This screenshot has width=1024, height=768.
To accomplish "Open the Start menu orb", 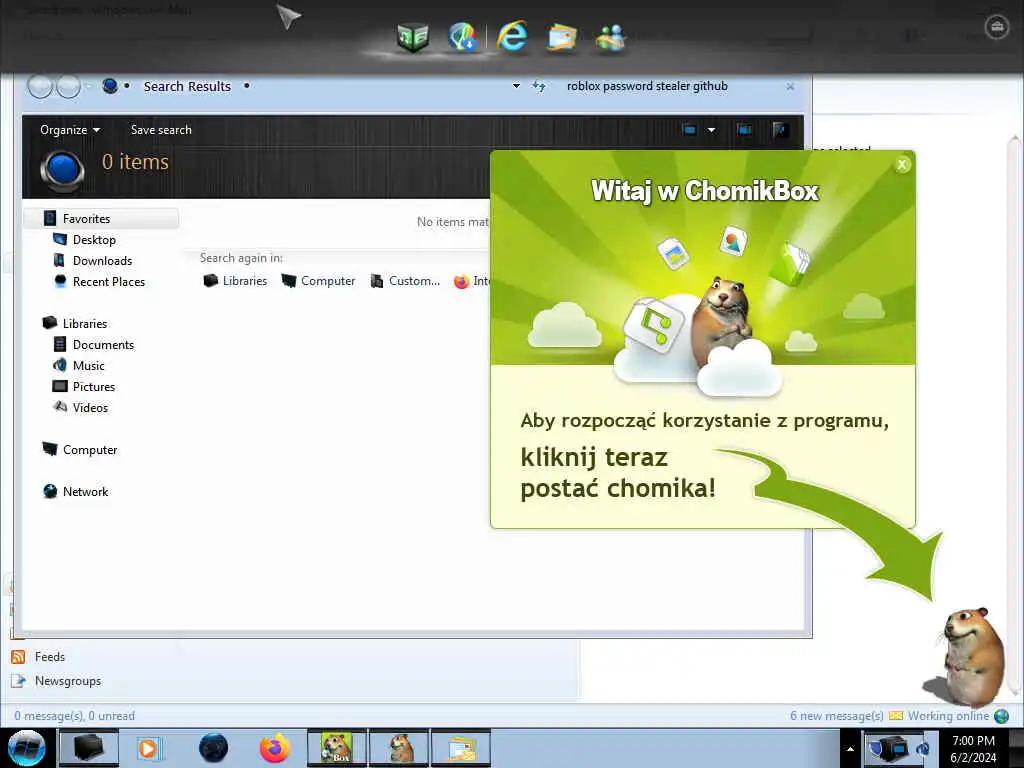I will pyautogui.click(x=26, y=748).
